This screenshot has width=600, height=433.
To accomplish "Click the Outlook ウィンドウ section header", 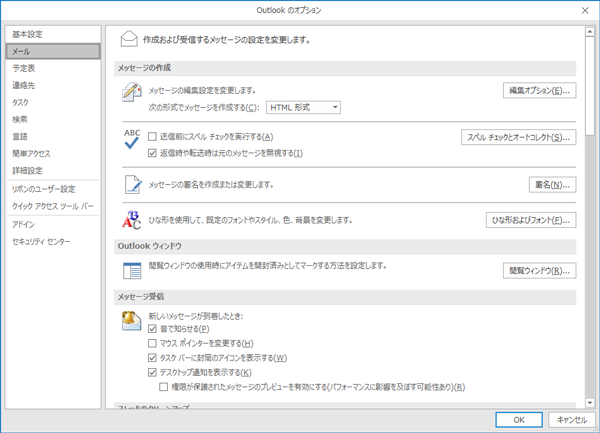I will [345, 246].
